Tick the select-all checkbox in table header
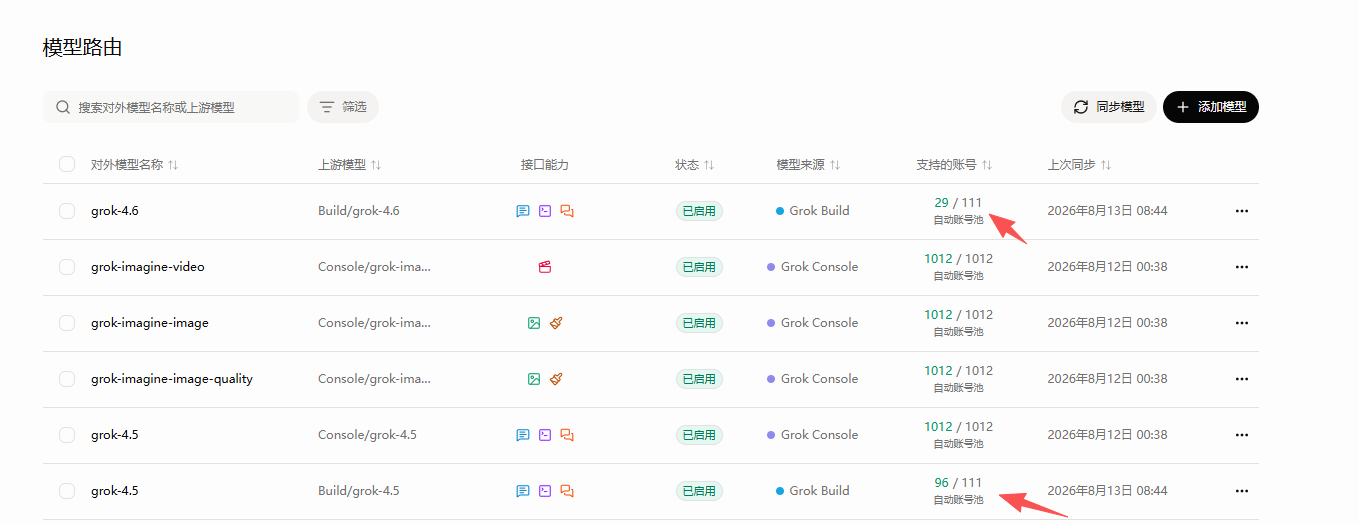Screen dimensions: 1359x523 (x=67, y=164)
